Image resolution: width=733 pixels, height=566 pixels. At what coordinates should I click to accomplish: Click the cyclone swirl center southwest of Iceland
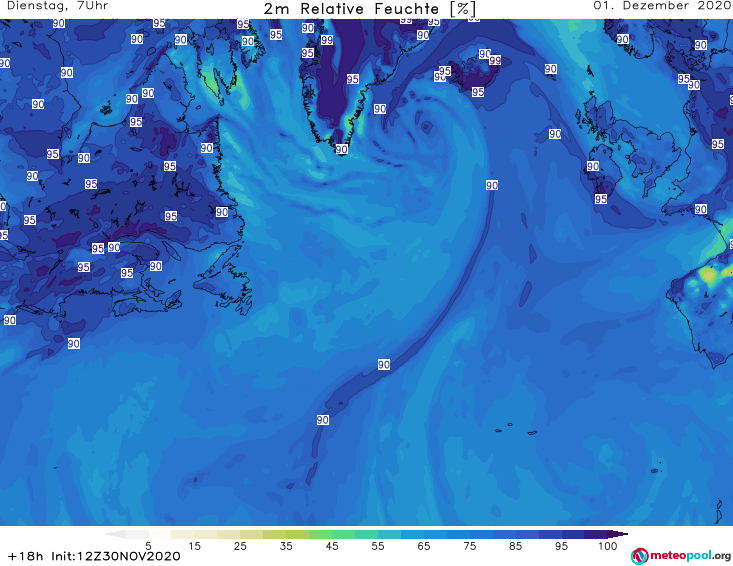pos(426,126)
